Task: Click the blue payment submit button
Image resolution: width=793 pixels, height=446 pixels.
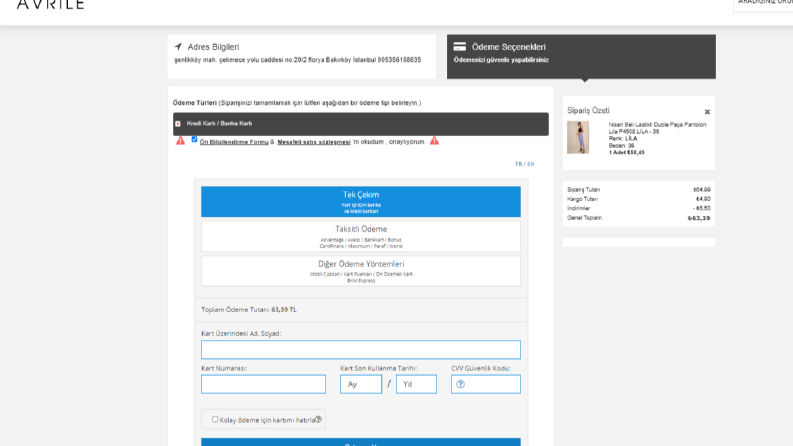Action: tap(361, 442)
